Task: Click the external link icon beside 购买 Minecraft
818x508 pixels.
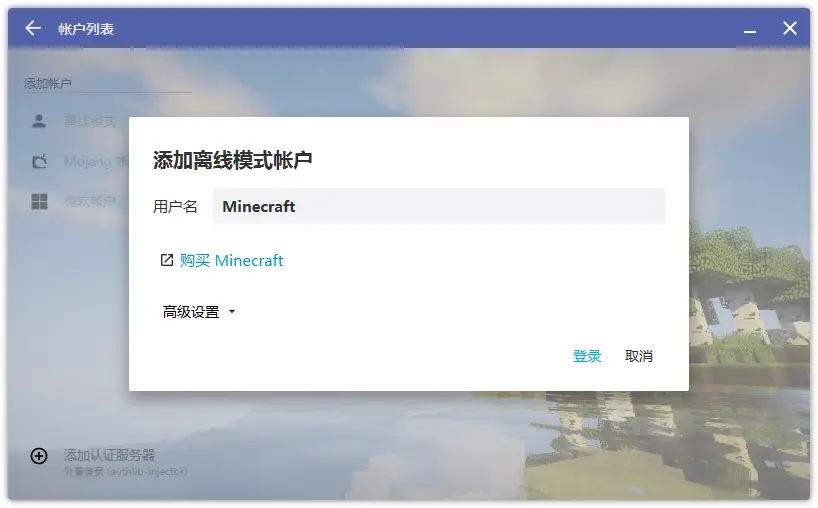Action: pos(167,260)
